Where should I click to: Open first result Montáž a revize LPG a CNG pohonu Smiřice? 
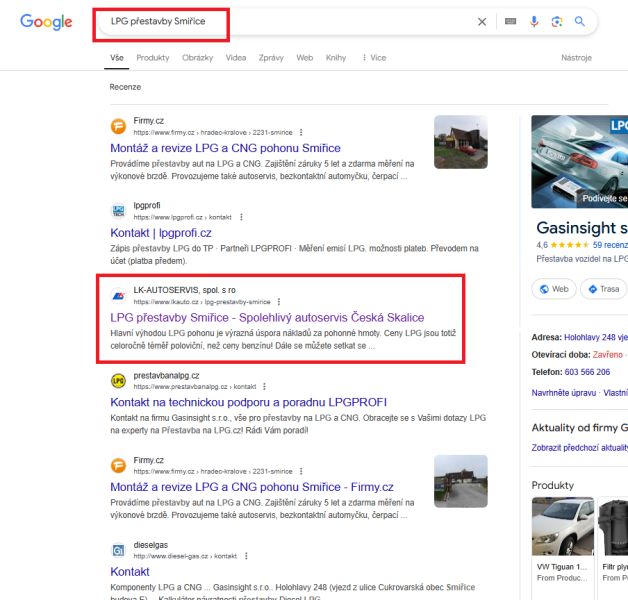click(225, 148)
